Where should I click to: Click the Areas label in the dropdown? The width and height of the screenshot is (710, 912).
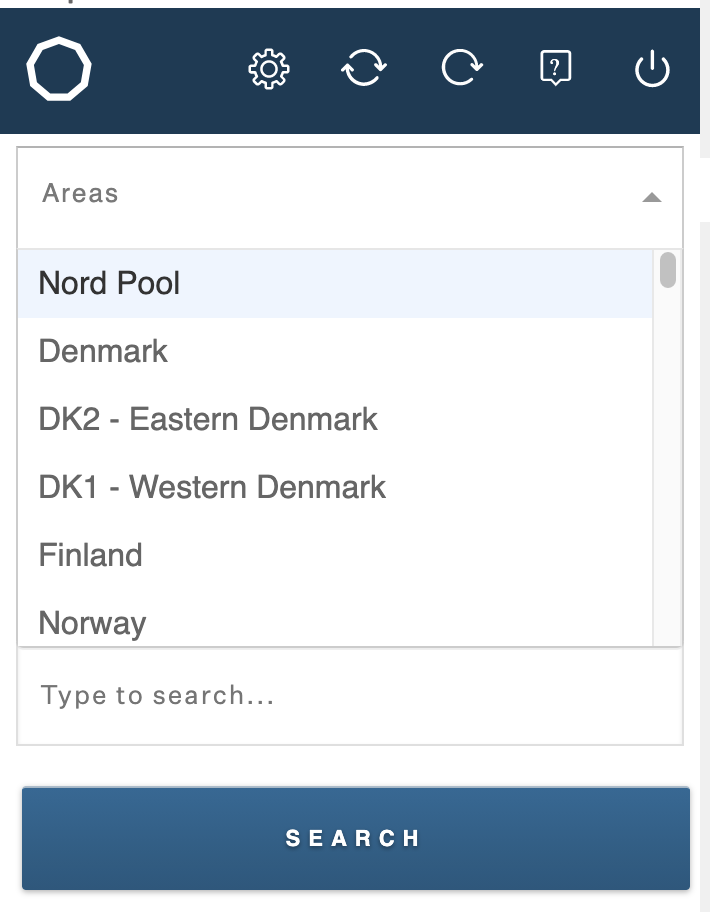click(80, 193)
